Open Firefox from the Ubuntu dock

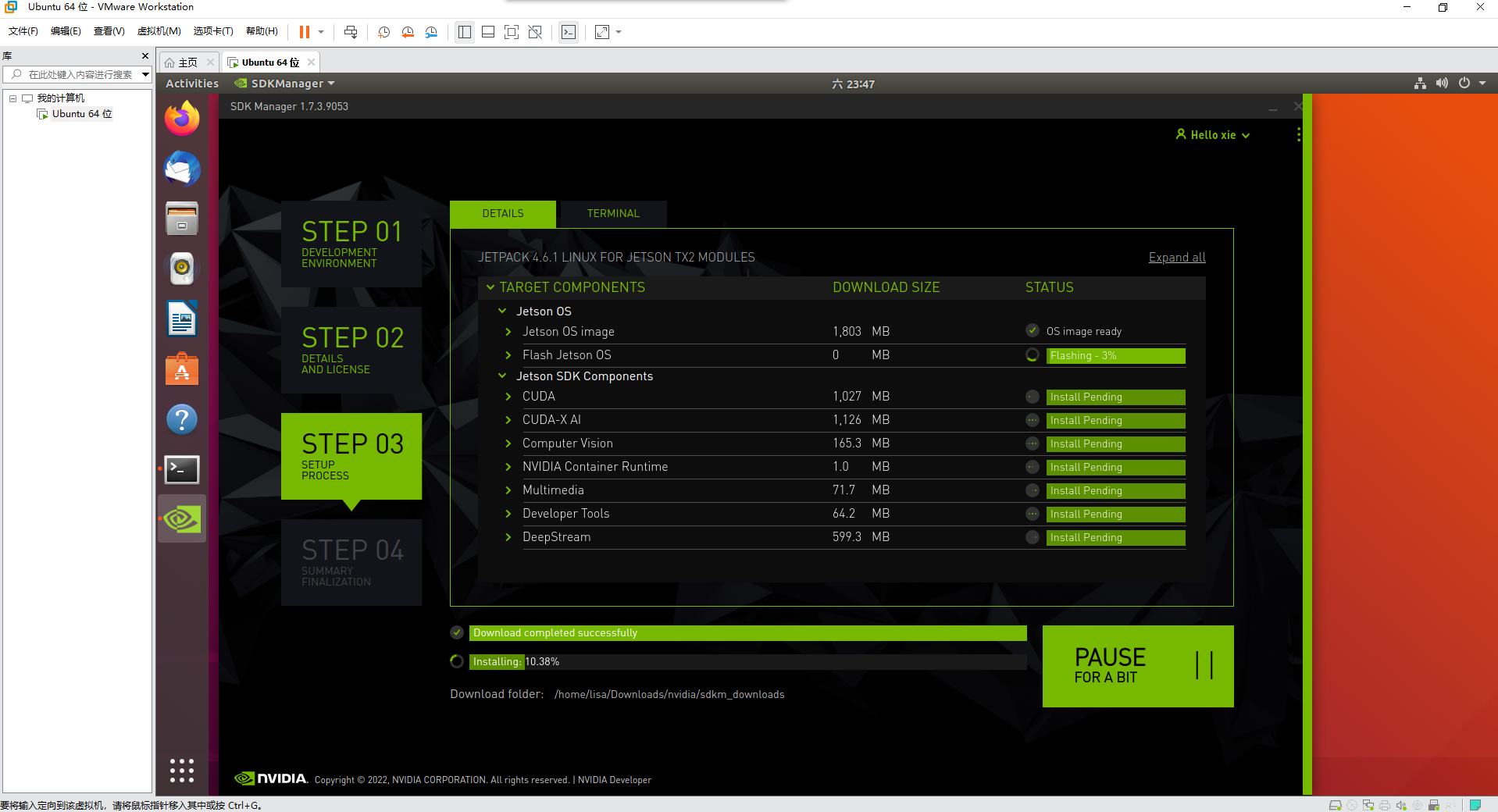point(181,119)
